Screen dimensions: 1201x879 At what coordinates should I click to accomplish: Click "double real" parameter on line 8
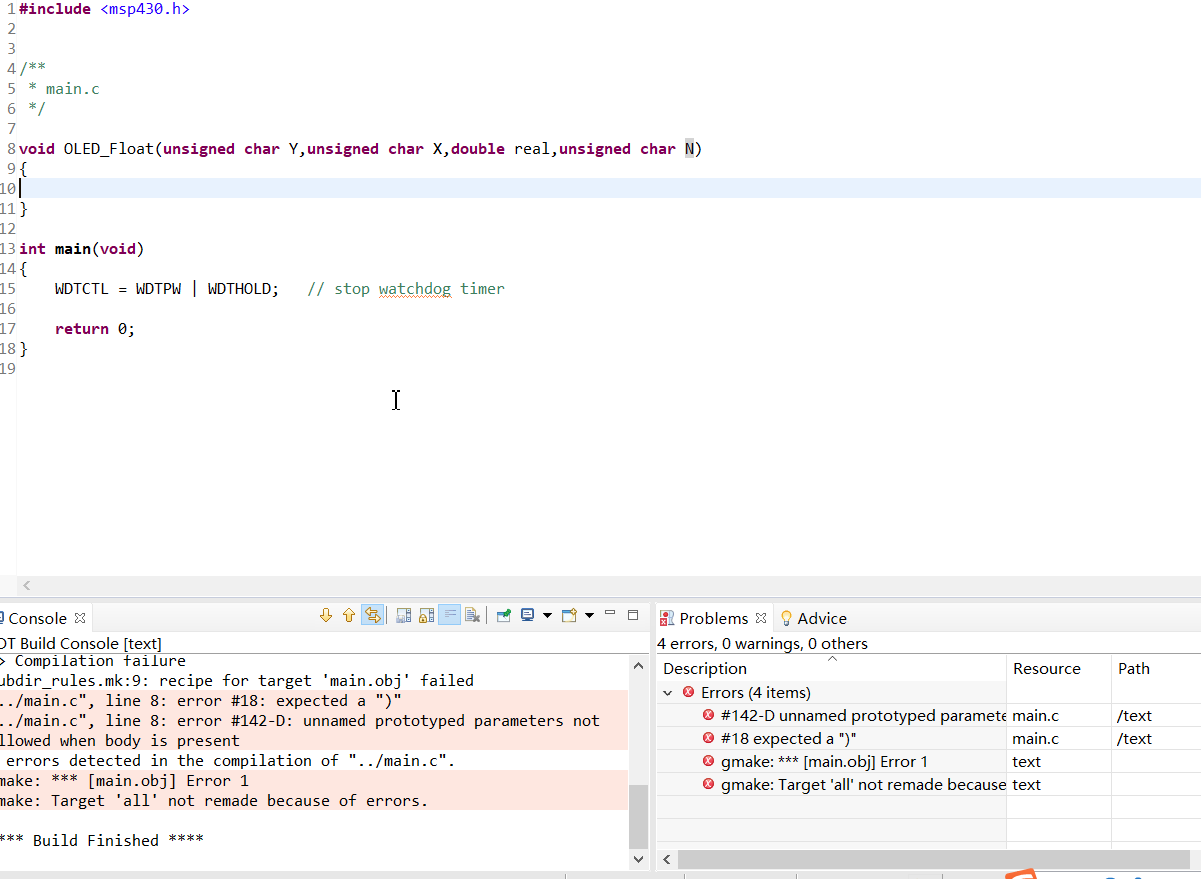(x=501, y=149)
